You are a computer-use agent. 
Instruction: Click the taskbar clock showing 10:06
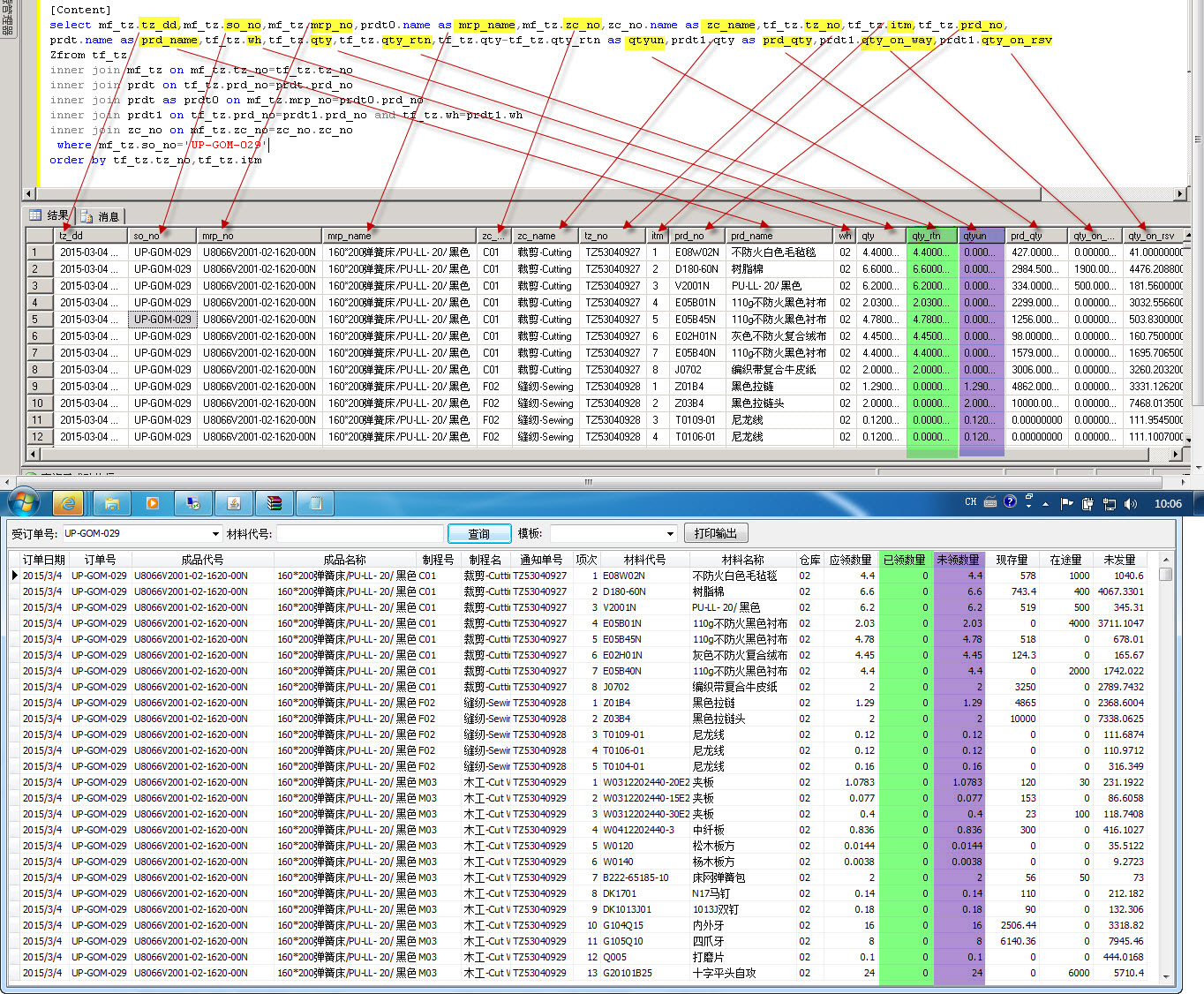1168,504
